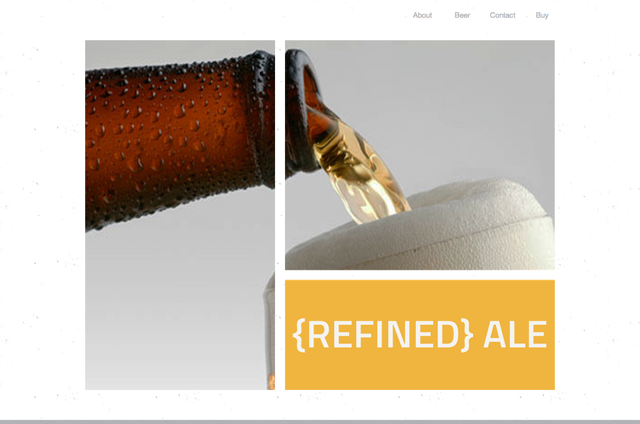Click the stream of beer being poured
This screenshot has width=640, height=424.
[359, 167]
